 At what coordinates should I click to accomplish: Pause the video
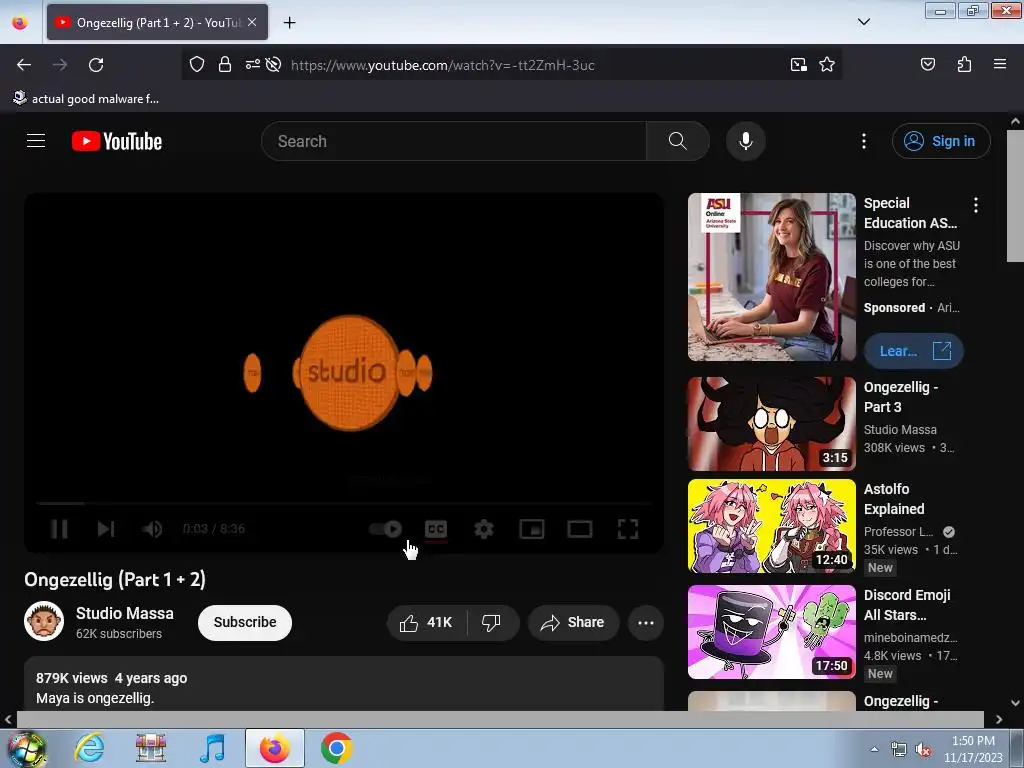click(x=59, y=529)
